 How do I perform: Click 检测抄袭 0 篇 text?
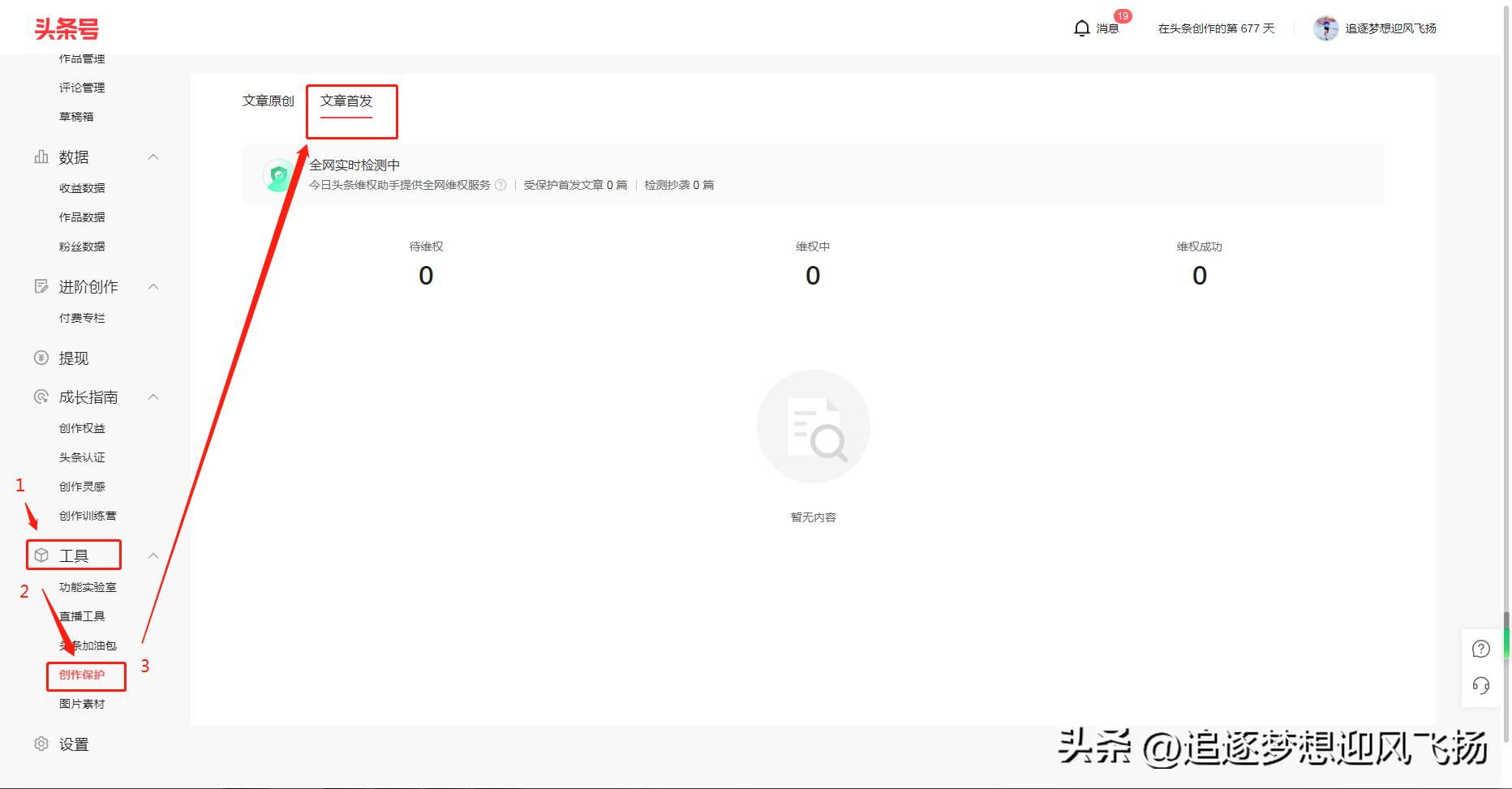(679, 185)
